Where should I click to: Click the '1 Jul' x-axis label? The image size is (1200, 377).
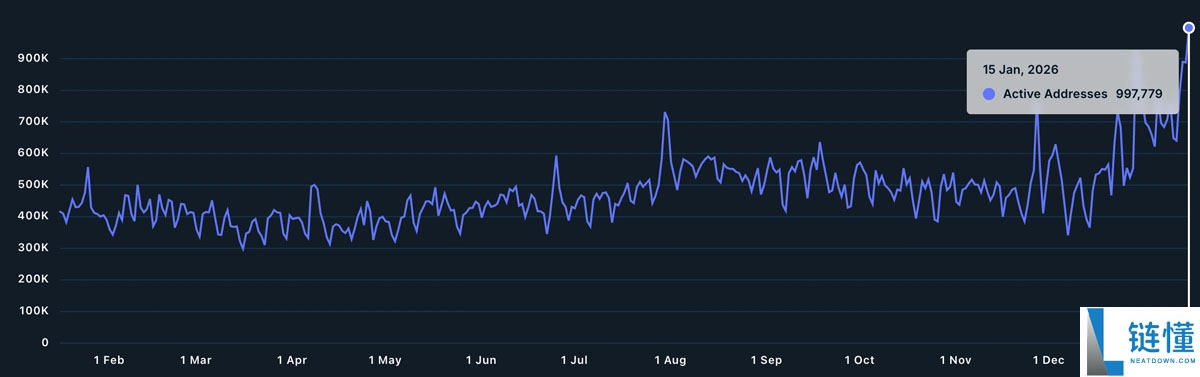575,360
